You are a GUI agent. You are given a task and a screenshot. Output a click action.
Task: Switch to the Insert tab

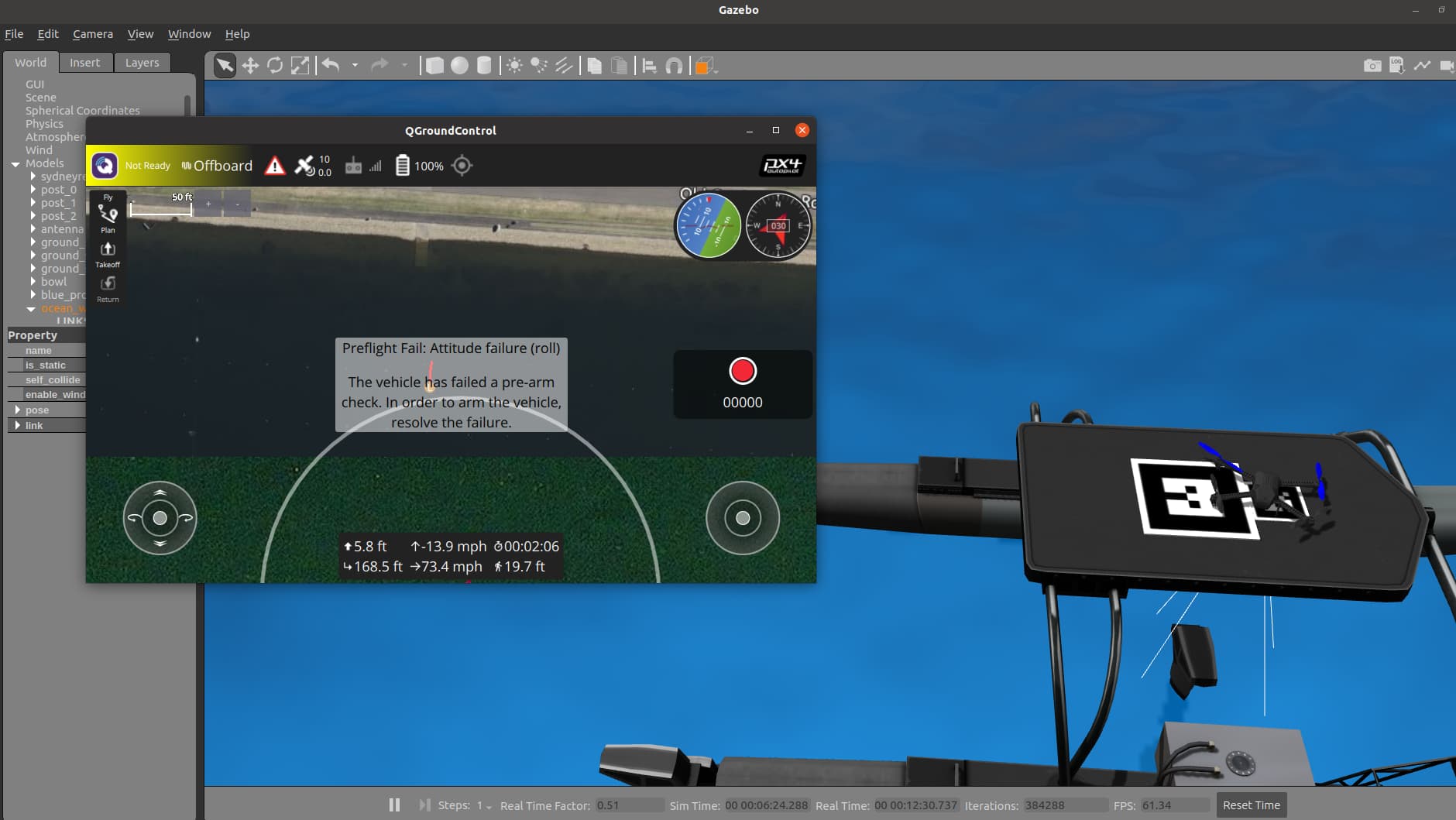click(84, 63)
